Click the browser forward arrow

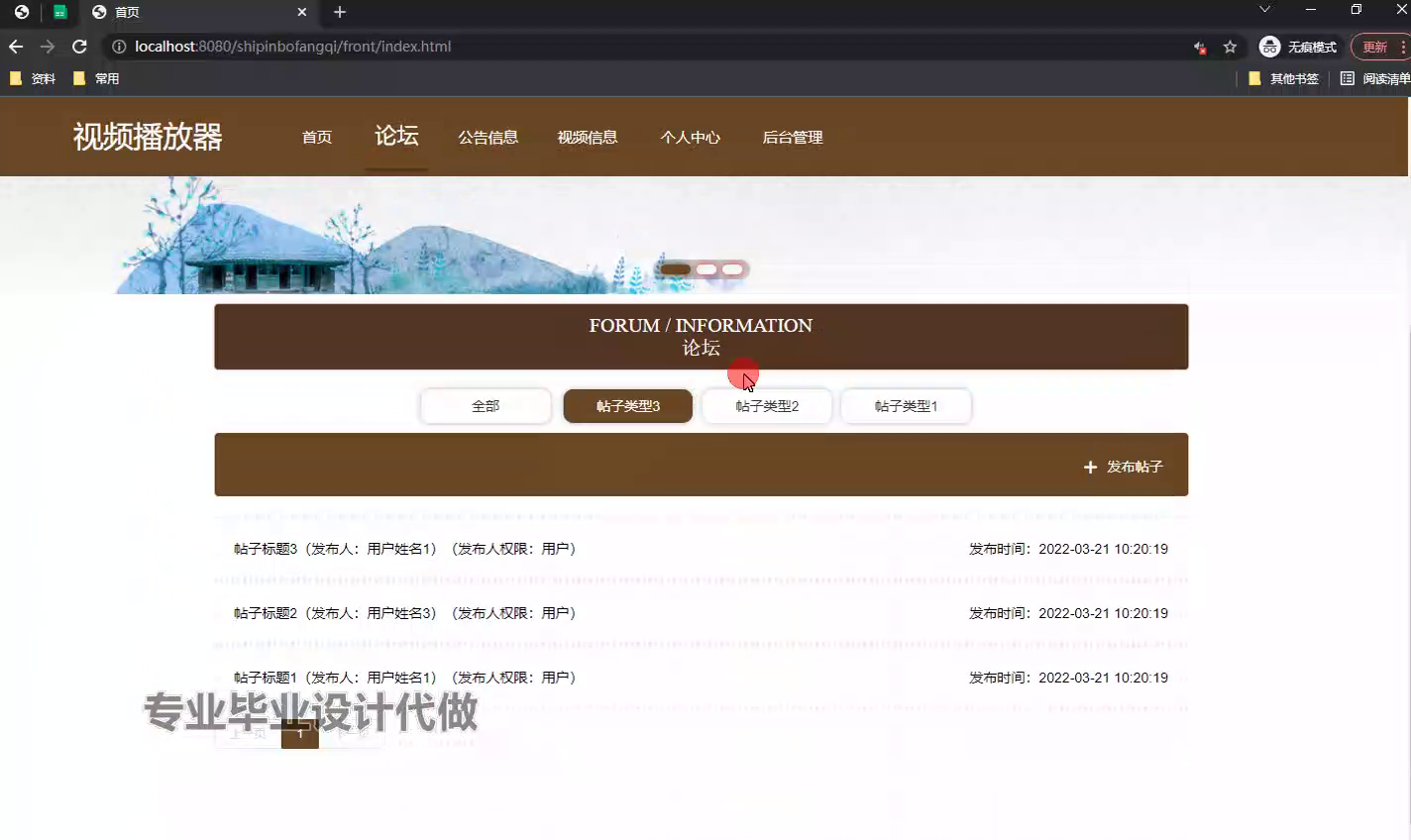point(48,47)
